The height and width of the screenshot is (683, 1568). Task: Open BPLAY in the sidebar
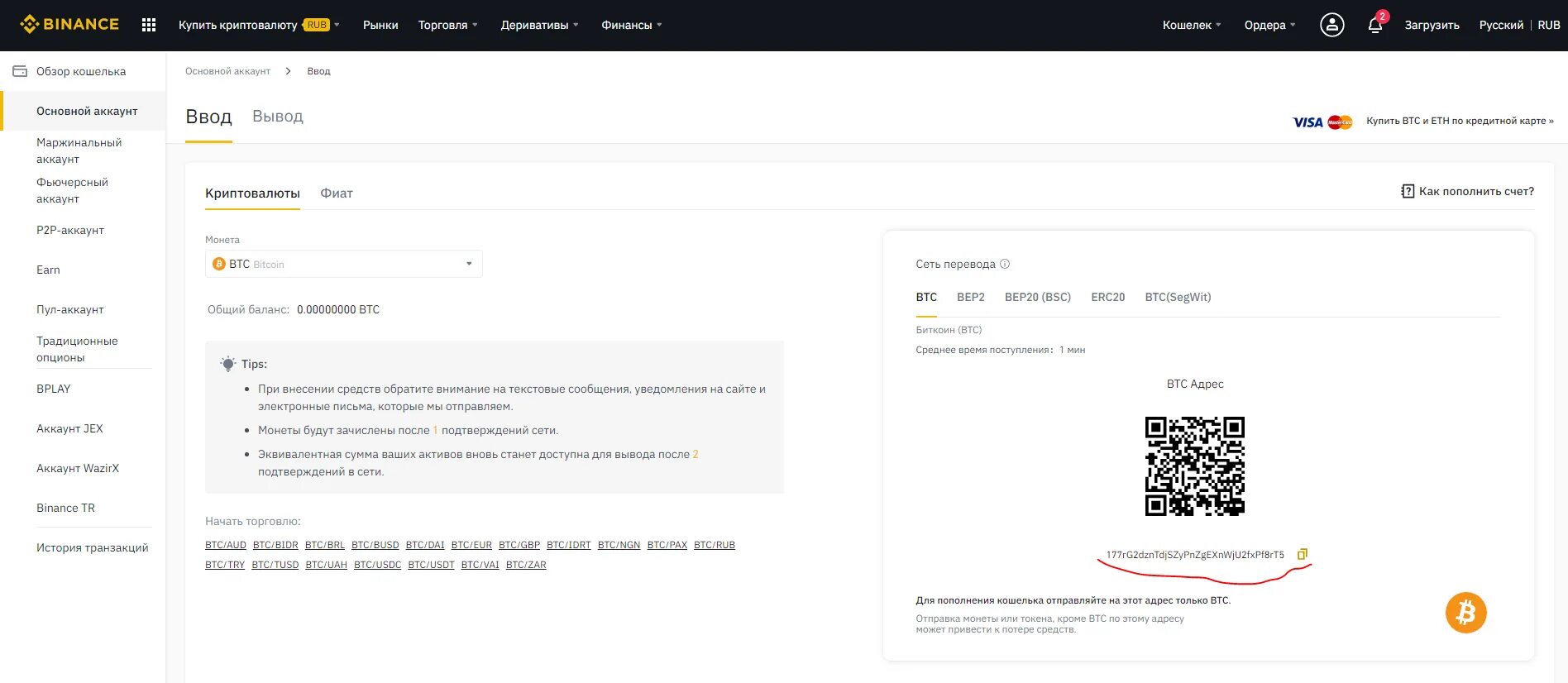[x=54, y=389]
